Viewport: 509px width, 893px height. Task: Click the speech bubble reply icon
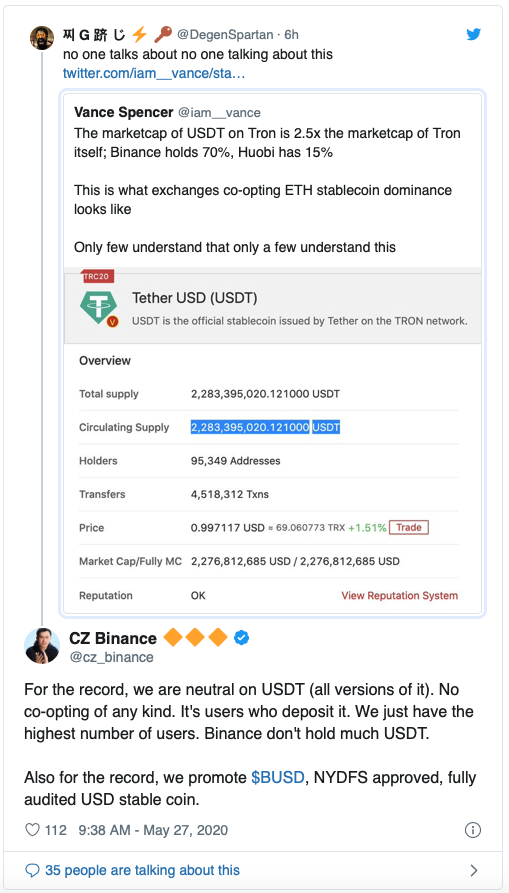[33, 870]
